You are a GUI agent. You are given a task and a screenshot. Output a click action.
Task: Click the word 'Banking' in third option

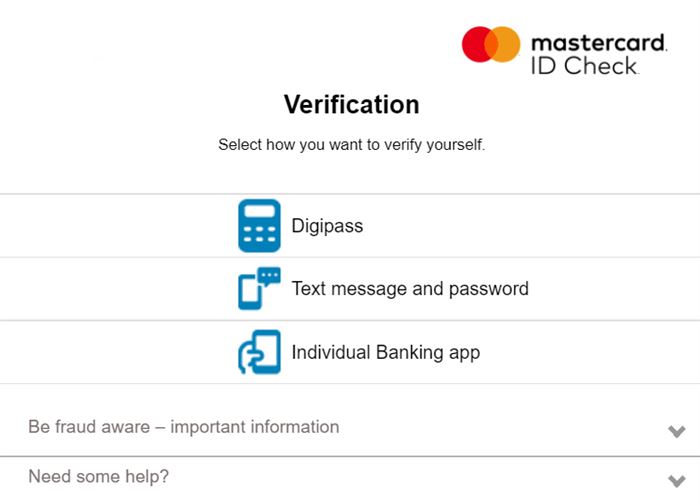pos(410,353)
